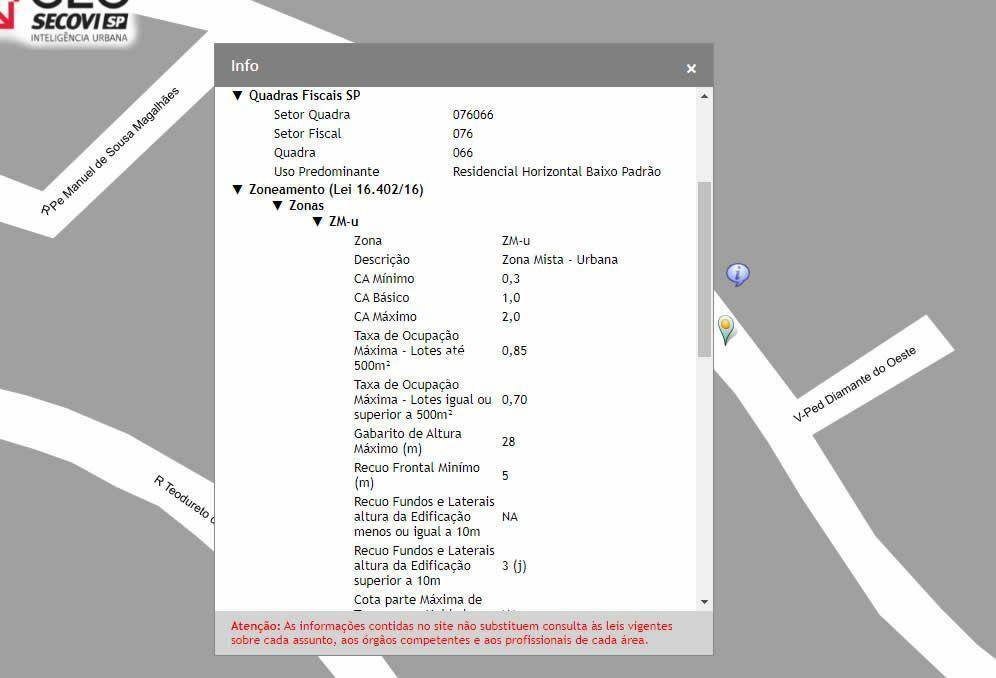Collapse the Zoneamento (Lei 16.402/16) section
The height and width of the screenshot is (678, 996).
click(x=238, y=189)
